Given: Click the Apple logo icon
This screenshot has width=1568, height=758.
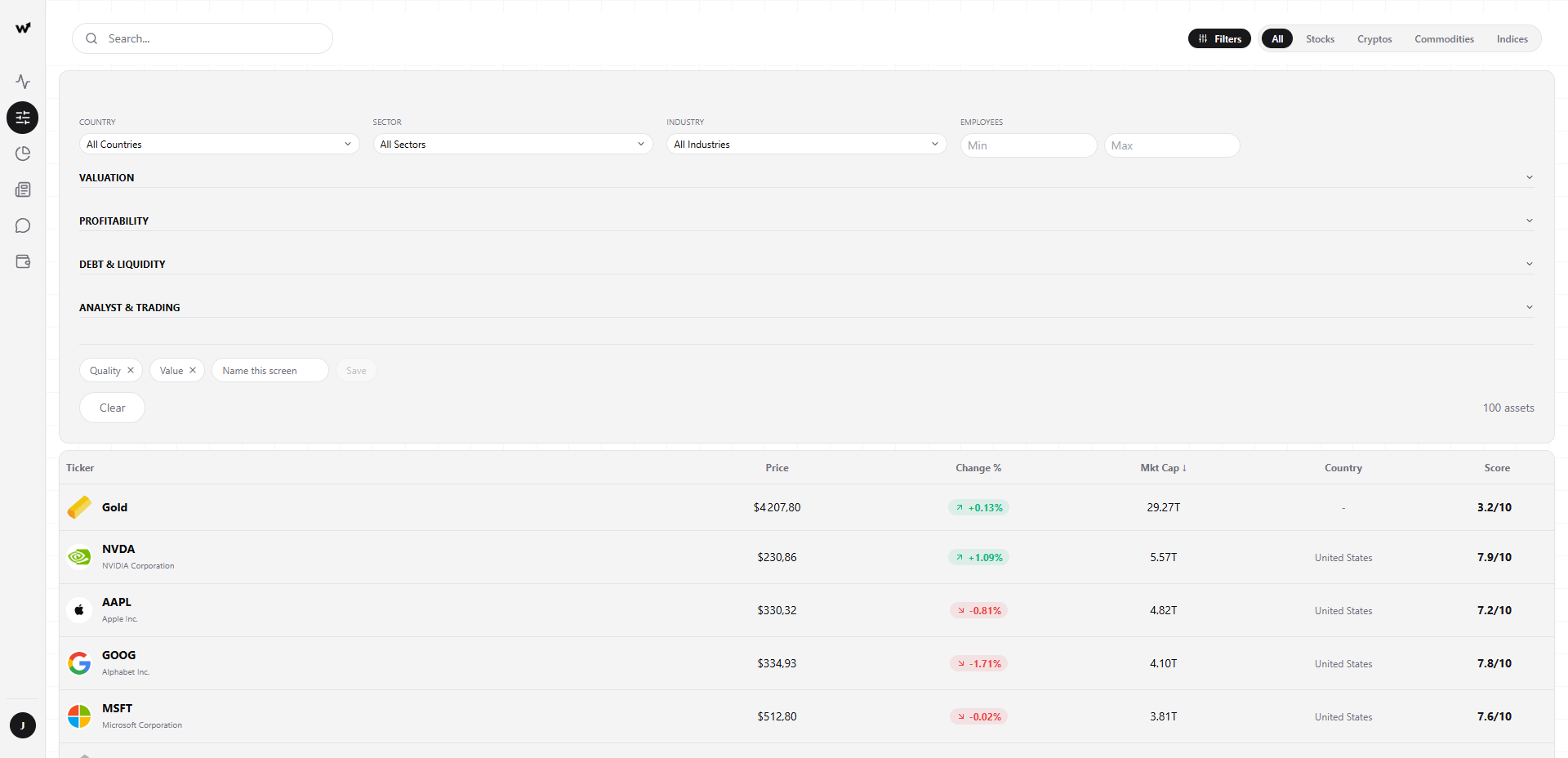Looking at the screenshot, I should pos(79,610).
